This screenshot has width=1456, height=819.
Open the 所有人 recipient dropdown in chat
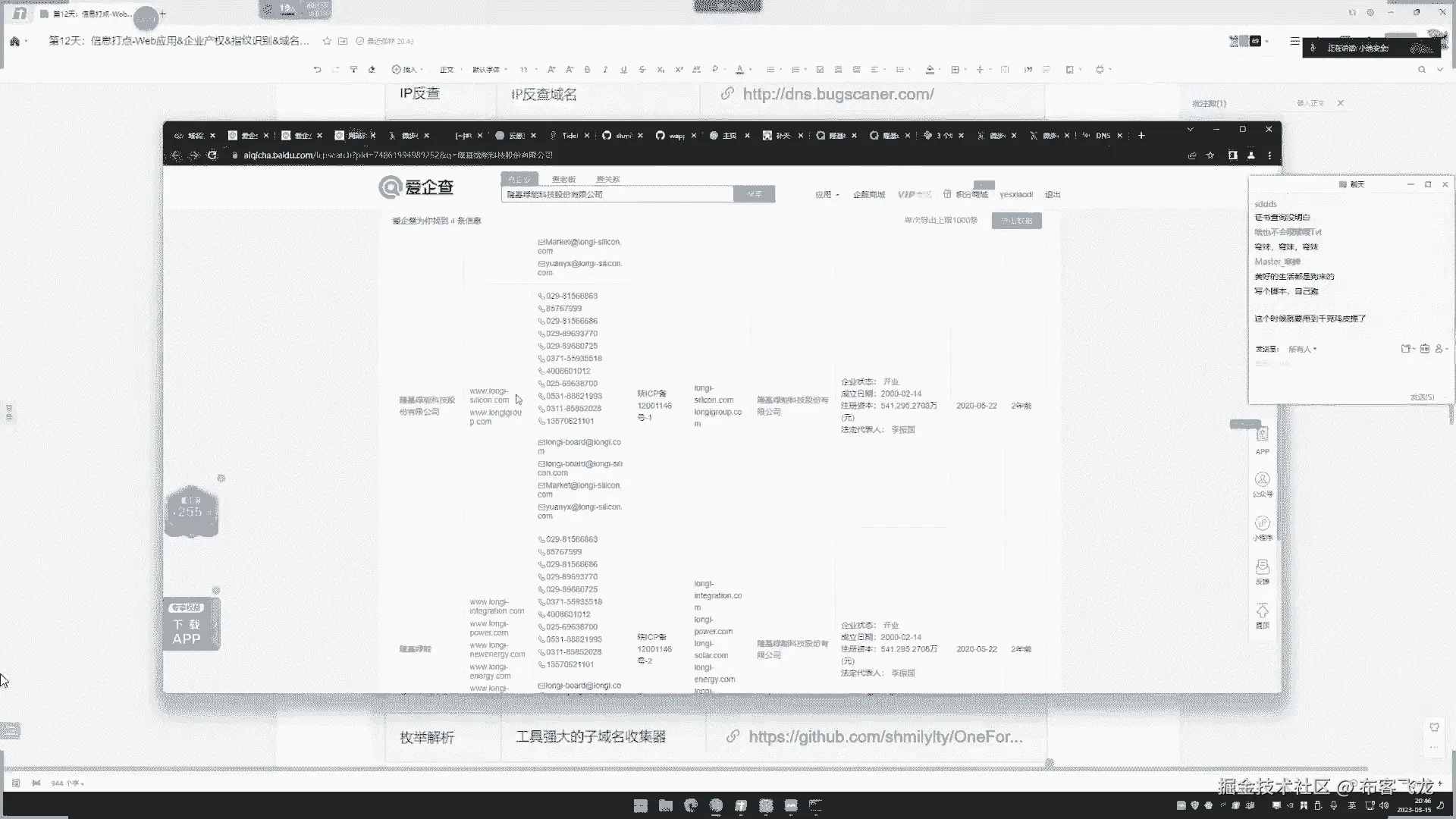(1302, 350)
